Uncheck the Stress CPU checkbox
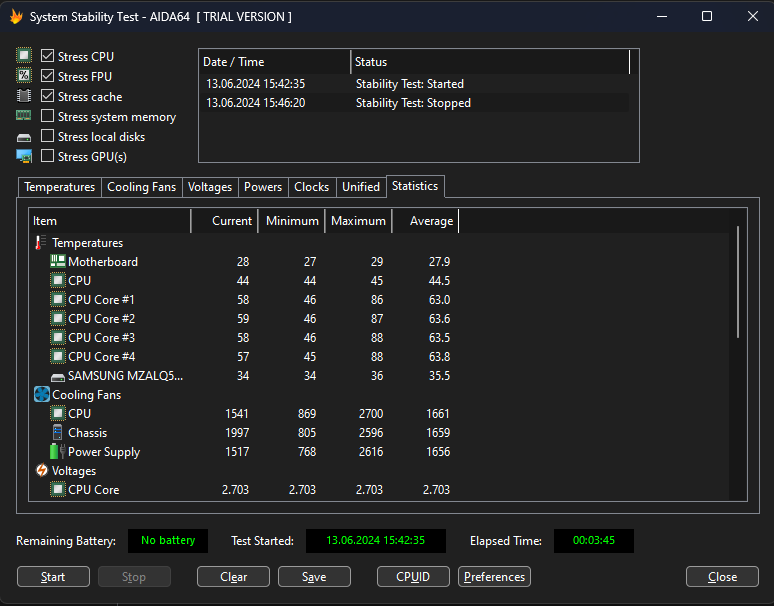774x606 pixels. (x=47, y=56)
